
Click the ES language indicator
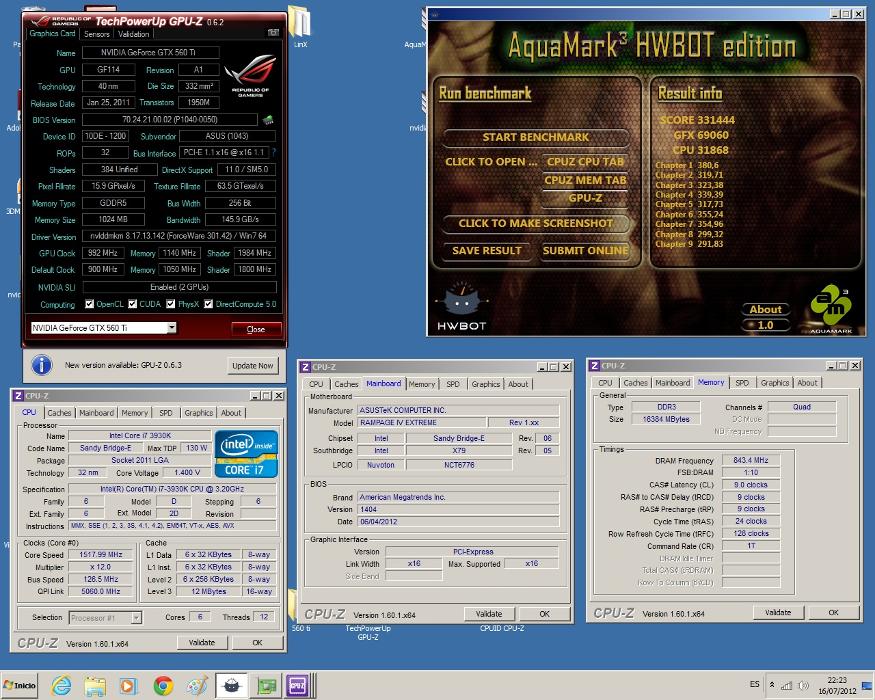point(754,684)
